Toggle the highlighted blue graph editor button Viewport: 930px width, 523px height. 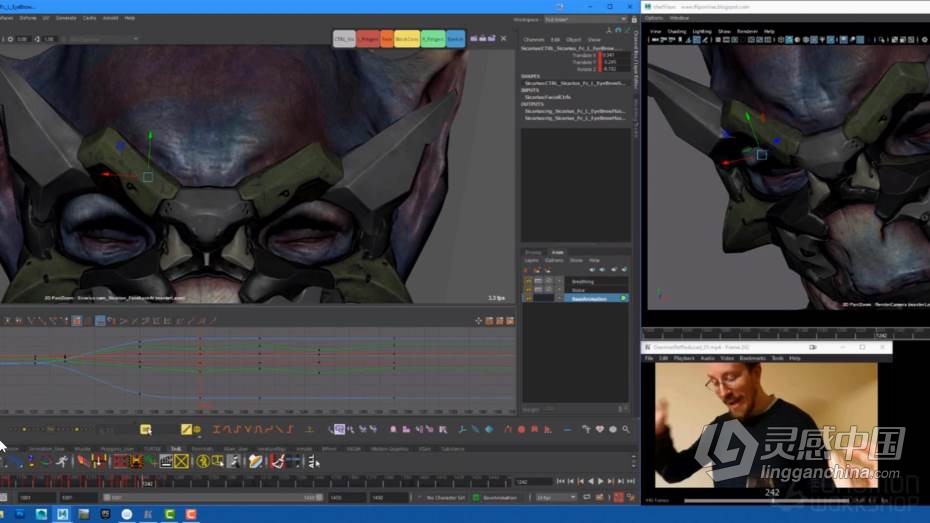[100, 321]
